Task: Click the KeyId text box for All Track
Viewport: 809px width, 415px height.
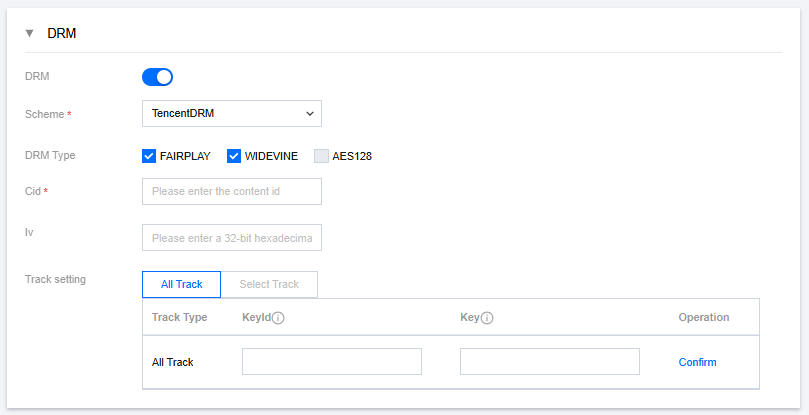Action: [x=332, y=361]
